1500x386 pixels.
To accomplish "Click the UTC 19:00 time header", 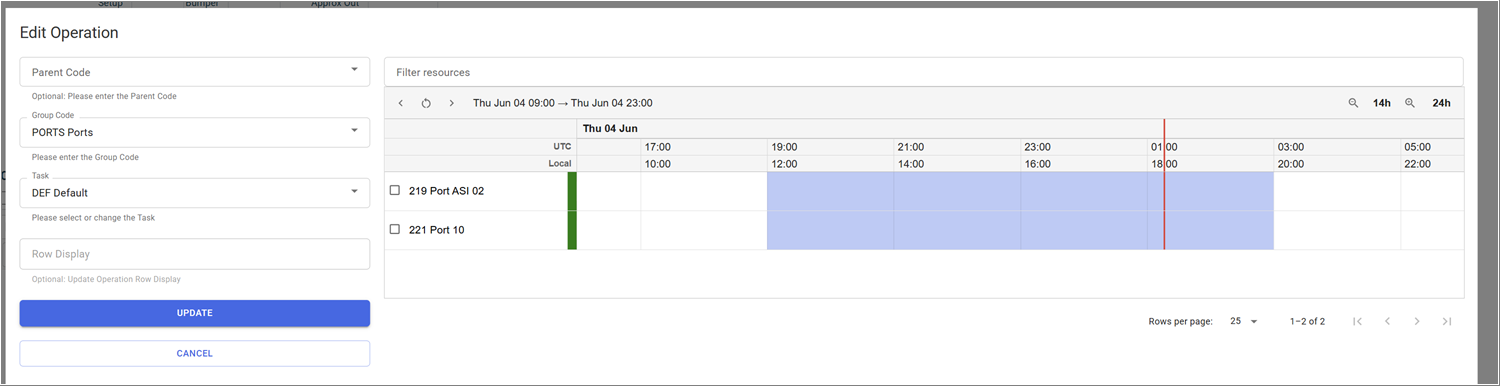I will pos(784,147).
